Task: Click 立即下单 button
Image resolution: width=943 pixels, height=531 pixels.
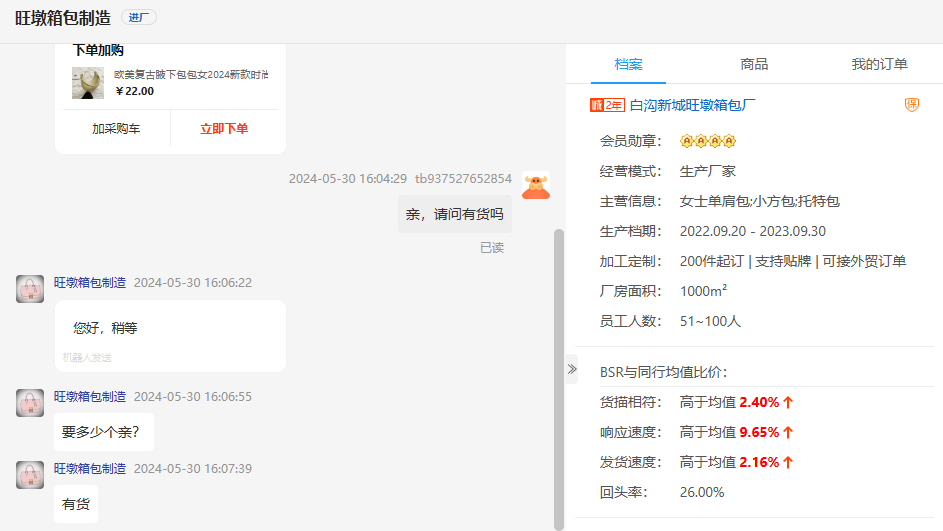Action: click(224, 129)
